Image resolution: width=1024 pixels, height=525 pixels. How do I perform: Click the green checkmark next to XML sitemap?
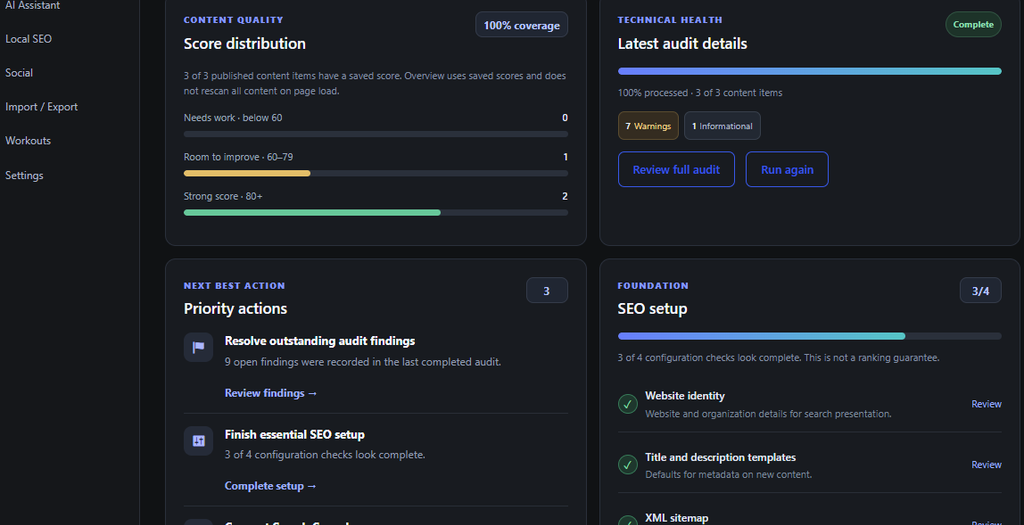(x=628, y=520)
